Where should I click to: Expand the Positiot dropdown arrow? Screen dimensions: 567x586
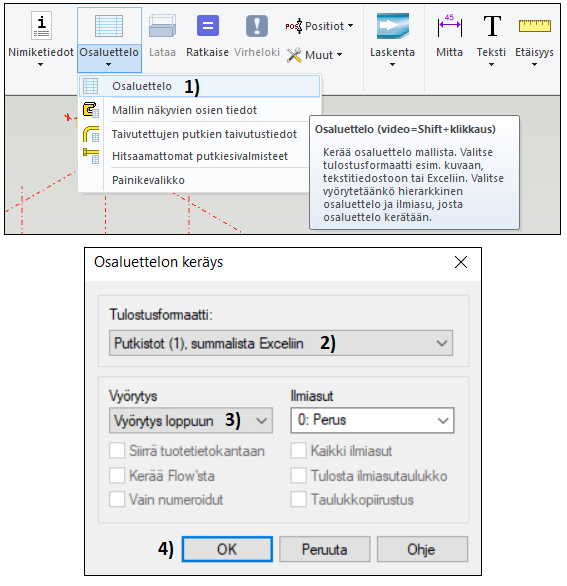pos(351,26)
